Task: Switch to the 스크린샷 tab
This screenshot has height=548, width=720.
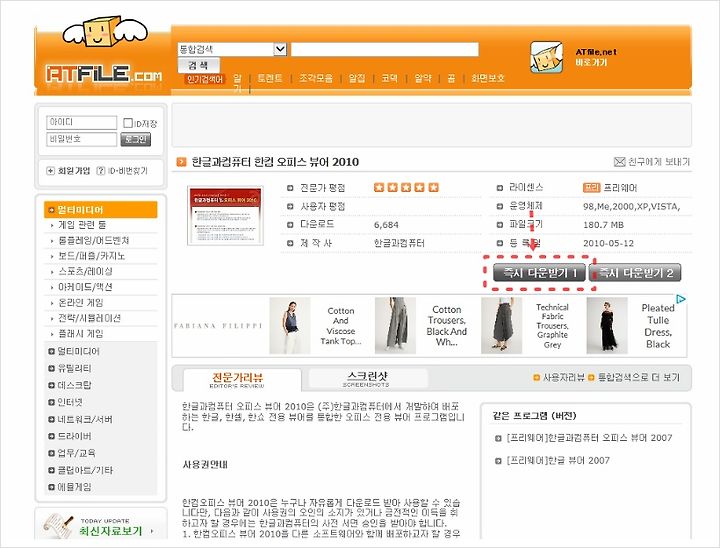Action: [x=367, y=379]
